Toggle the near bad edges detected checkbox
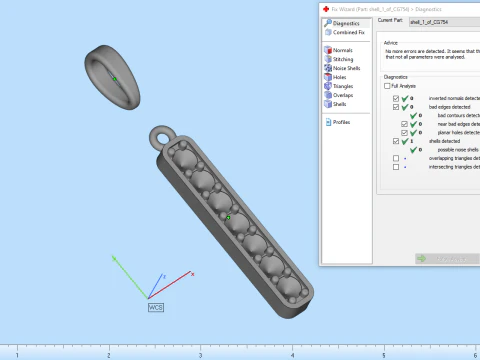Viewport: 480px width, 360px height. tap(404, 124)
